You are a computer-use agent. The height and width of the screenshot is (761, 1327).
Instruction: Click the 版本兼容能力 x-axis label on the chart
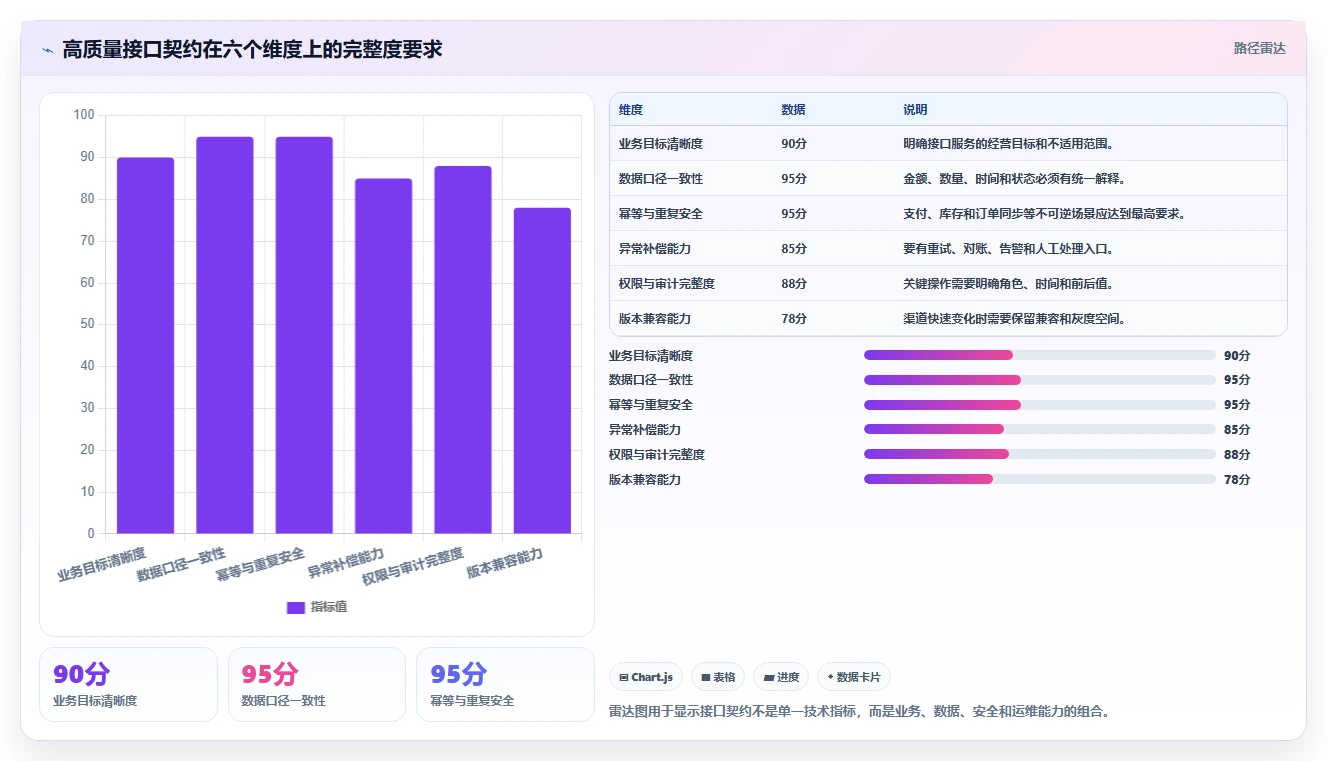505,565
